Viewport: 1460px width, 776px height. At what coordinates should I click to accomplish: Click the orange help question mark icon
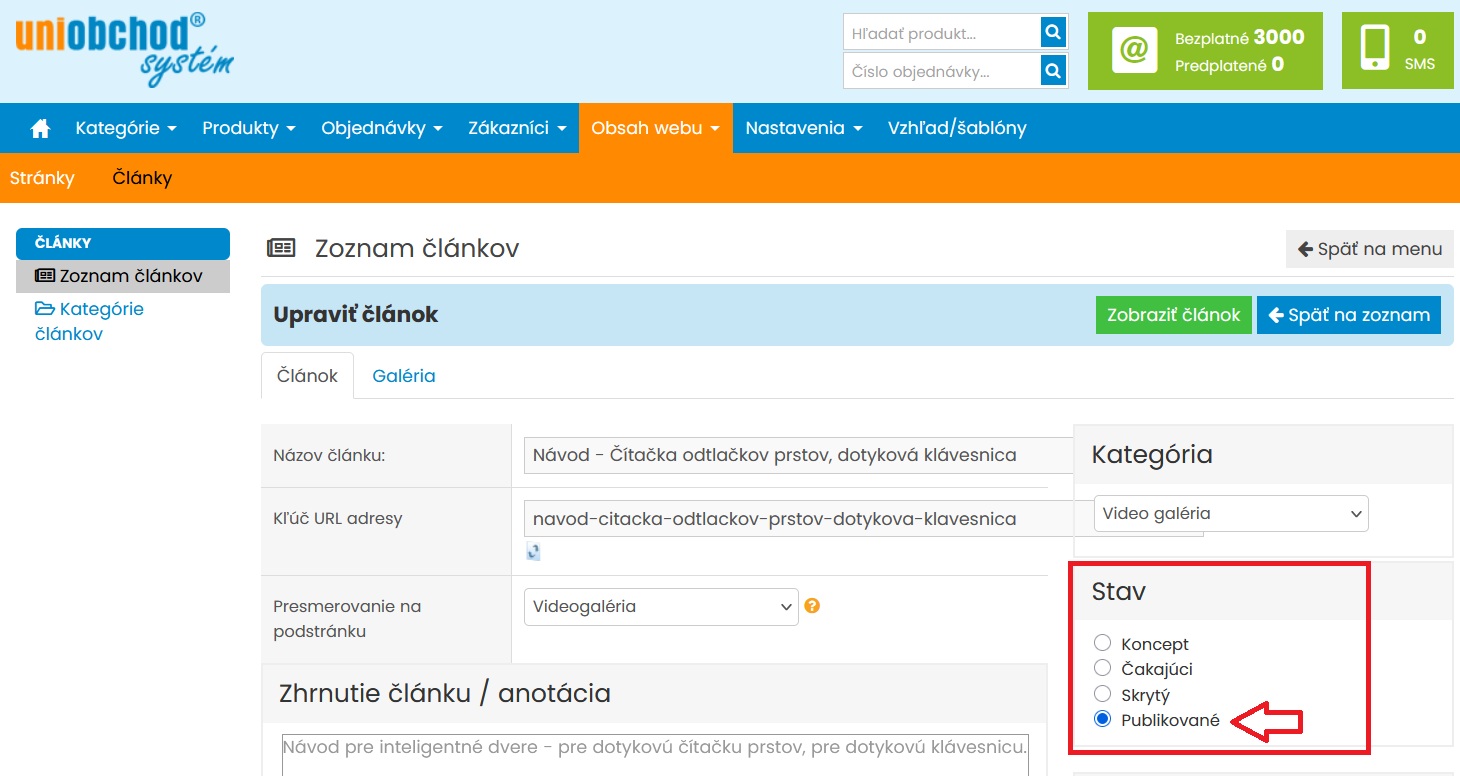tap(812, 606)
